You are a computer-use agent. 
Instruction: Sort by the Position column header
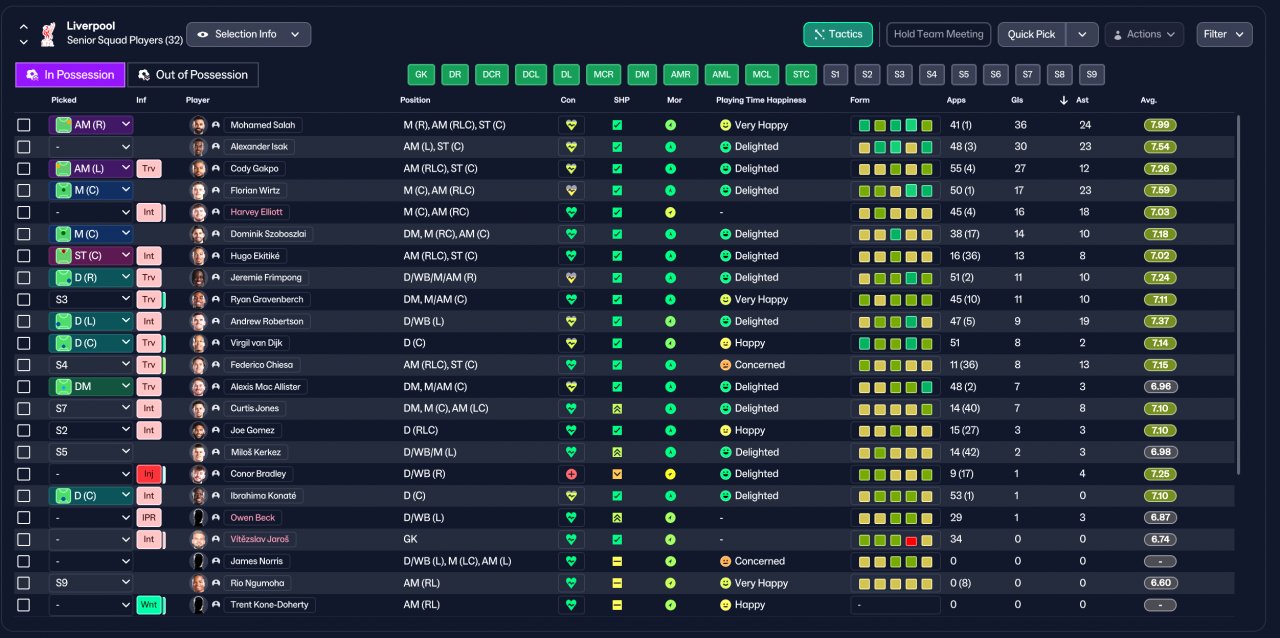pyautogui.click(x=415, y=100)
